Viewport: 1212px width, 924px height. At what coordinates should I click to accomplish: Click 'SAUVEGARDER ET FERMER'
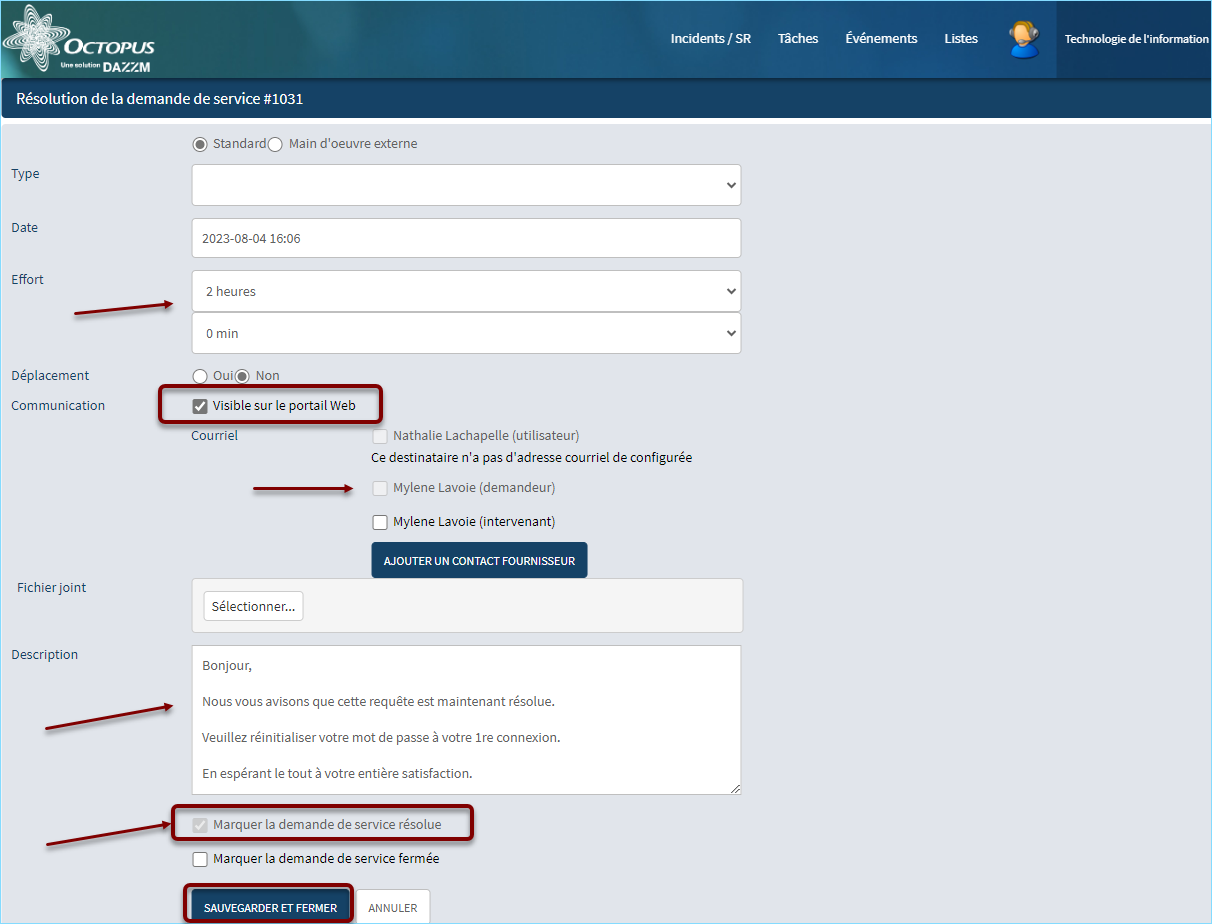coord(268,905)
